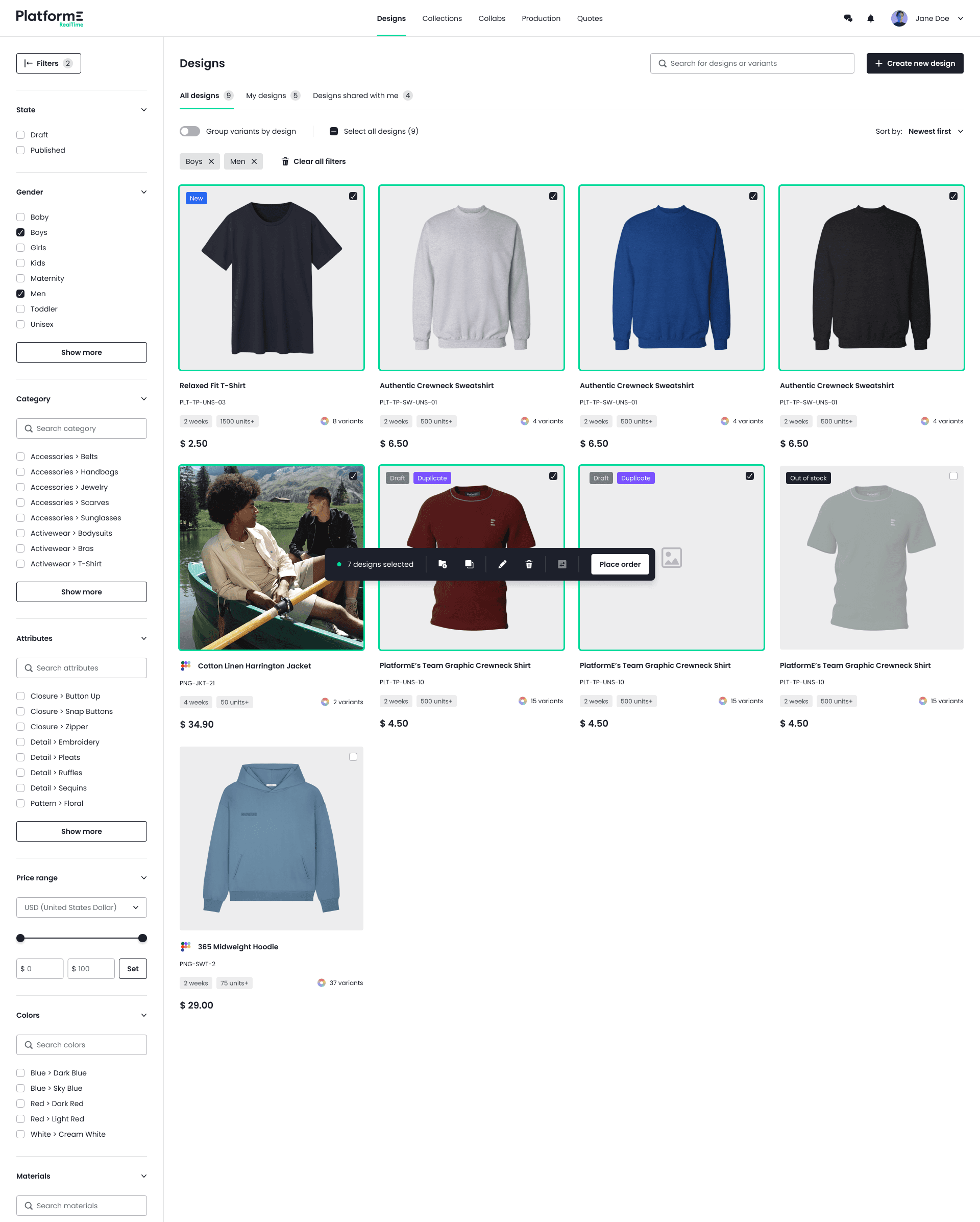
Task: Click the right price range slider handle
Action: pos(143,938)
